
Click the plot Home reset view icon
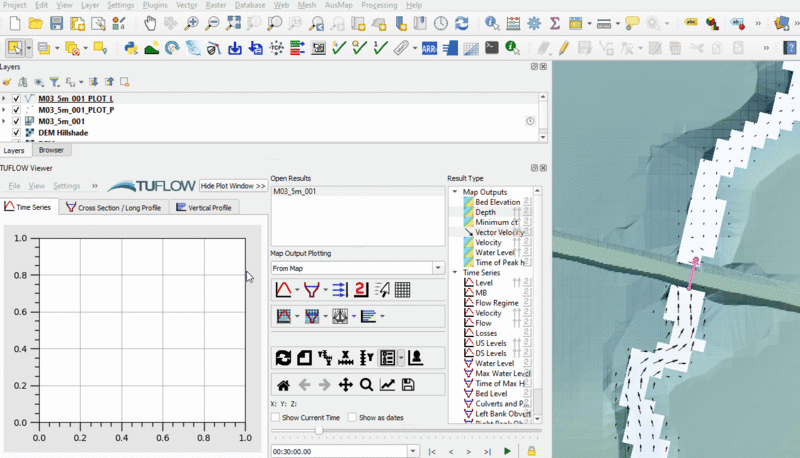283,385
